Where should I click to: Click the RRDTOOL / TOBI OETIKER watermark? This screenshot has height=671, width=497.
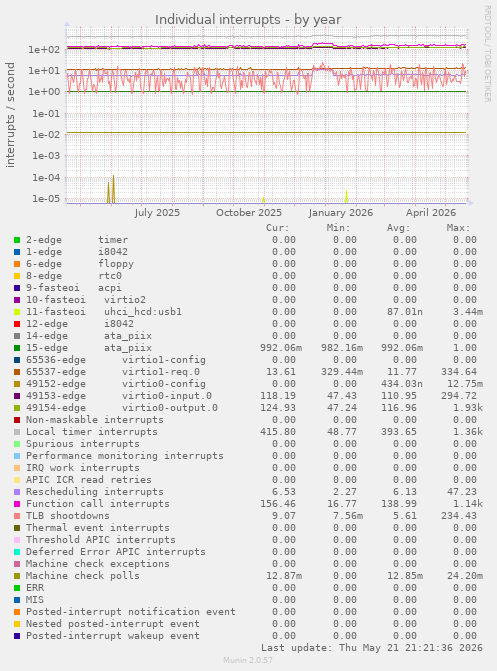click(488, 53)
